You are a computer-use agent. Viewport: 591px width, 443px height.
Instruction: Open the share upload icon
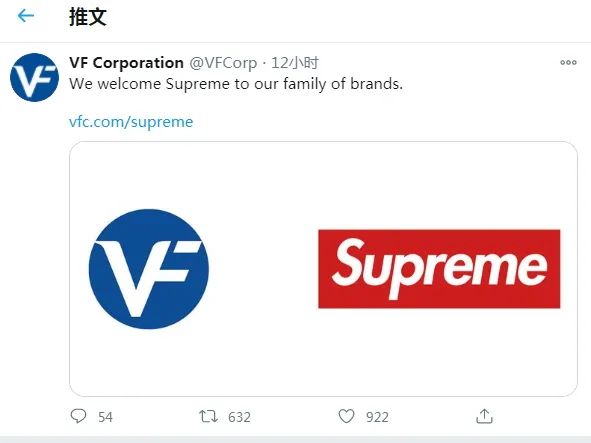[x=484, y=416]
